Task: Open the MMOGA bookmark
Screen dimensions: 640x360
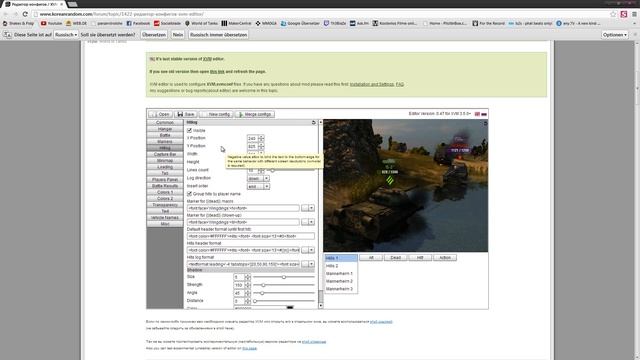Action: click(266, 24)
